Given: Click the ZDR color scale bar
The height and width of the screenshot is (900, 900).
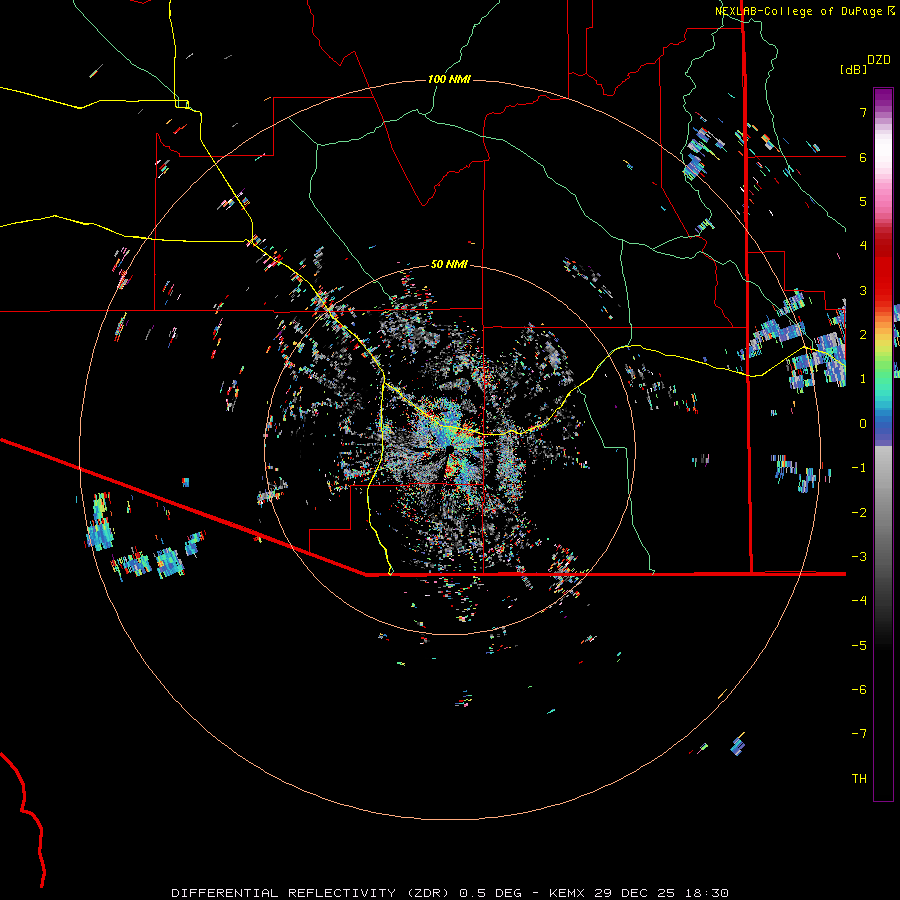Looking at the screenshot, I should click(x=883, y=444).
